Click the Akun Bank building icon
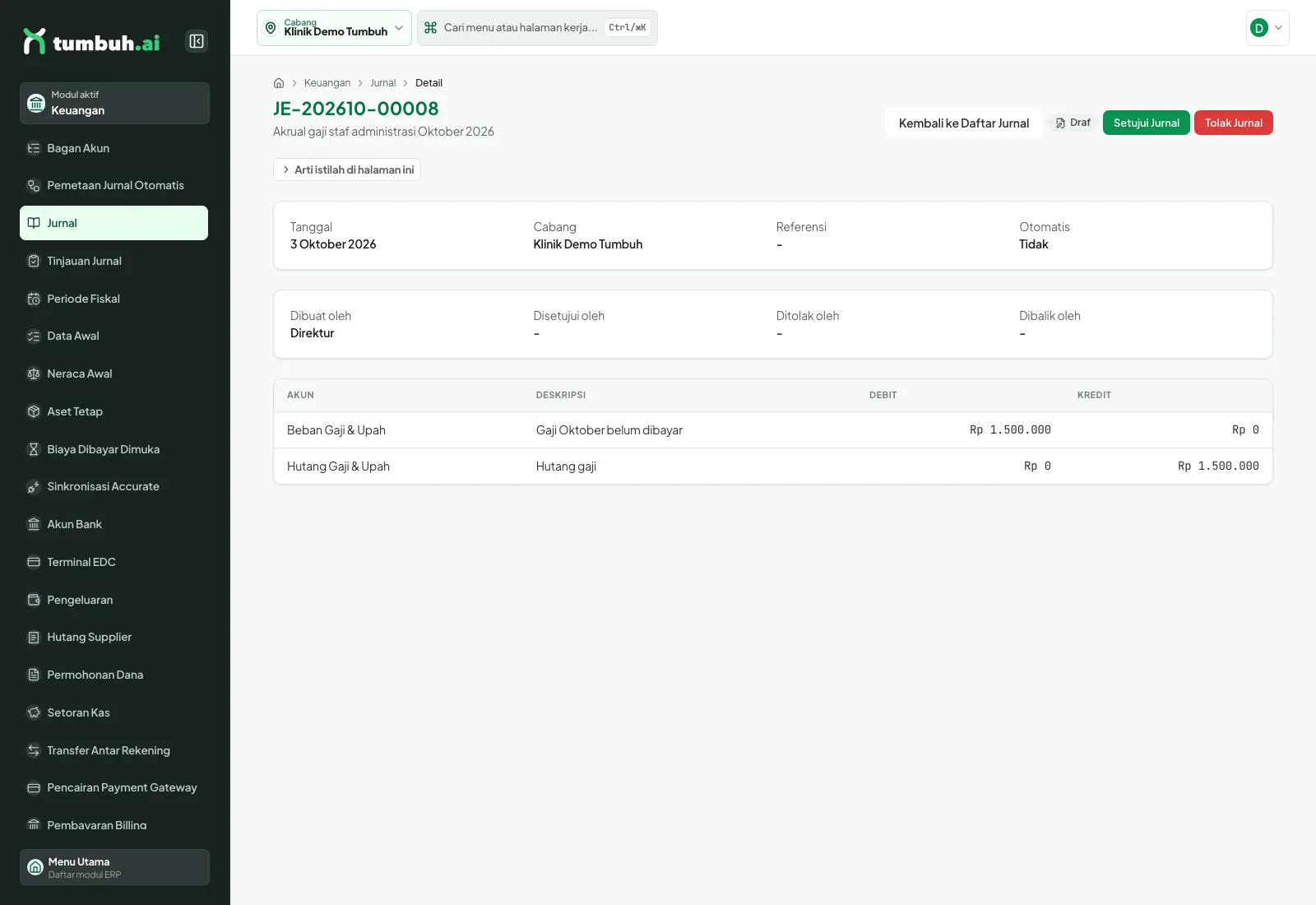 [x=34, y=524]
